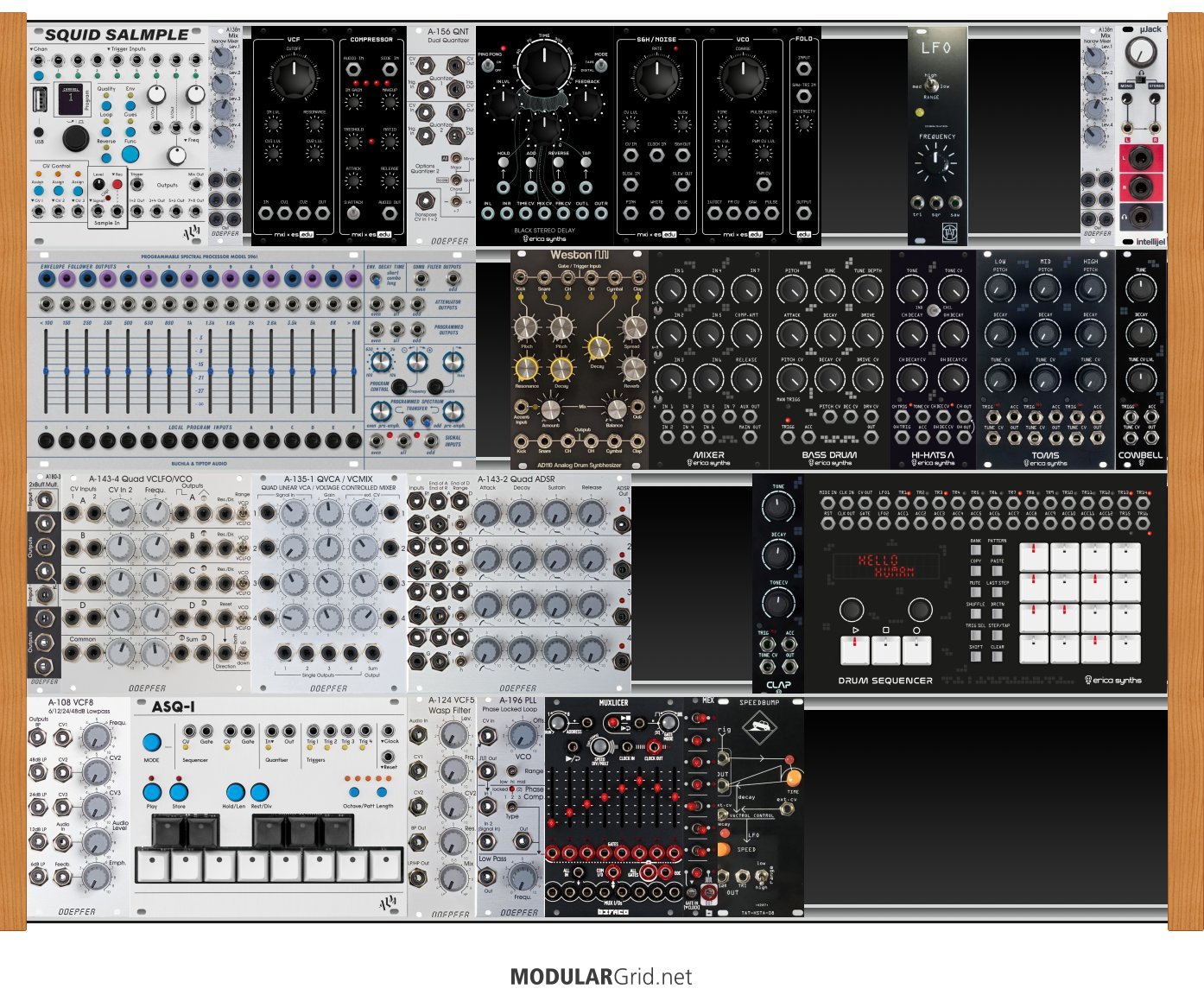Click the CLEAR button on Drum Sequencer
The width and height of the screenshot is (1204, 995).
click(997, 656)
